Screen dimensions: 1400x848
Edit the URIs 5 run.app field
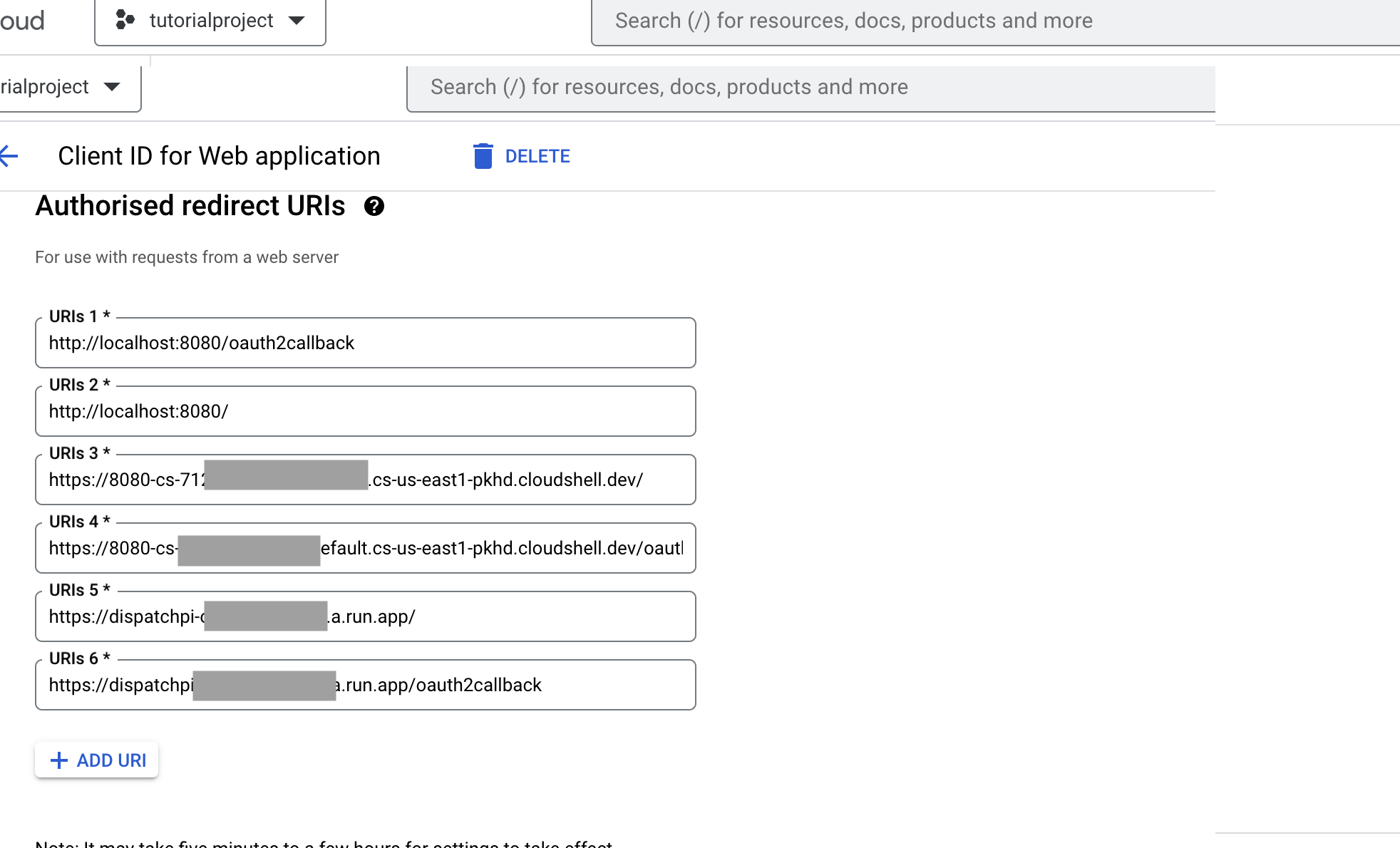pos(366,616)
